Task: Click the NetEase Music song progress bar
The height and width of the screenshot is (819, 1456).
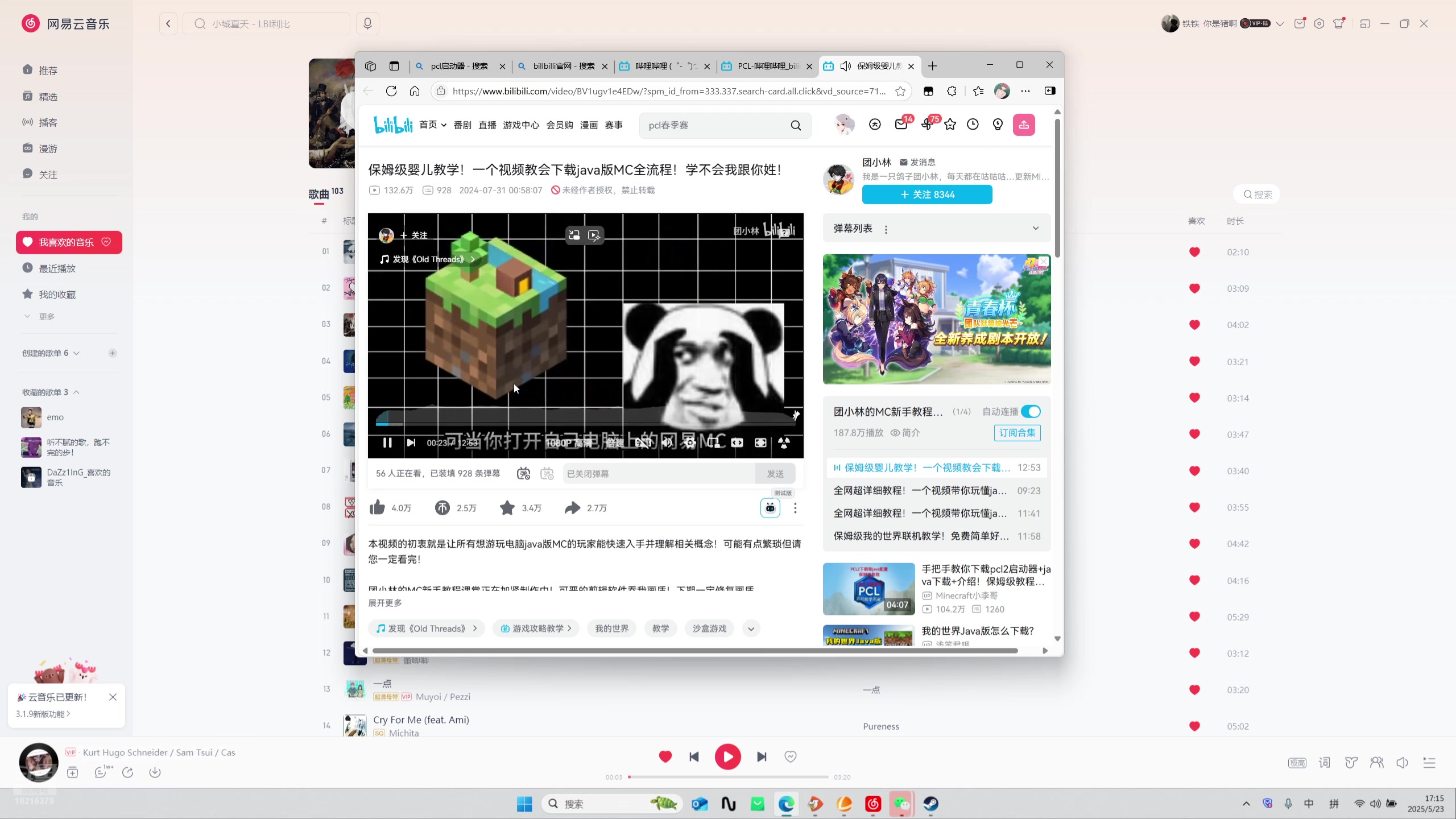Action: point(728,777)
